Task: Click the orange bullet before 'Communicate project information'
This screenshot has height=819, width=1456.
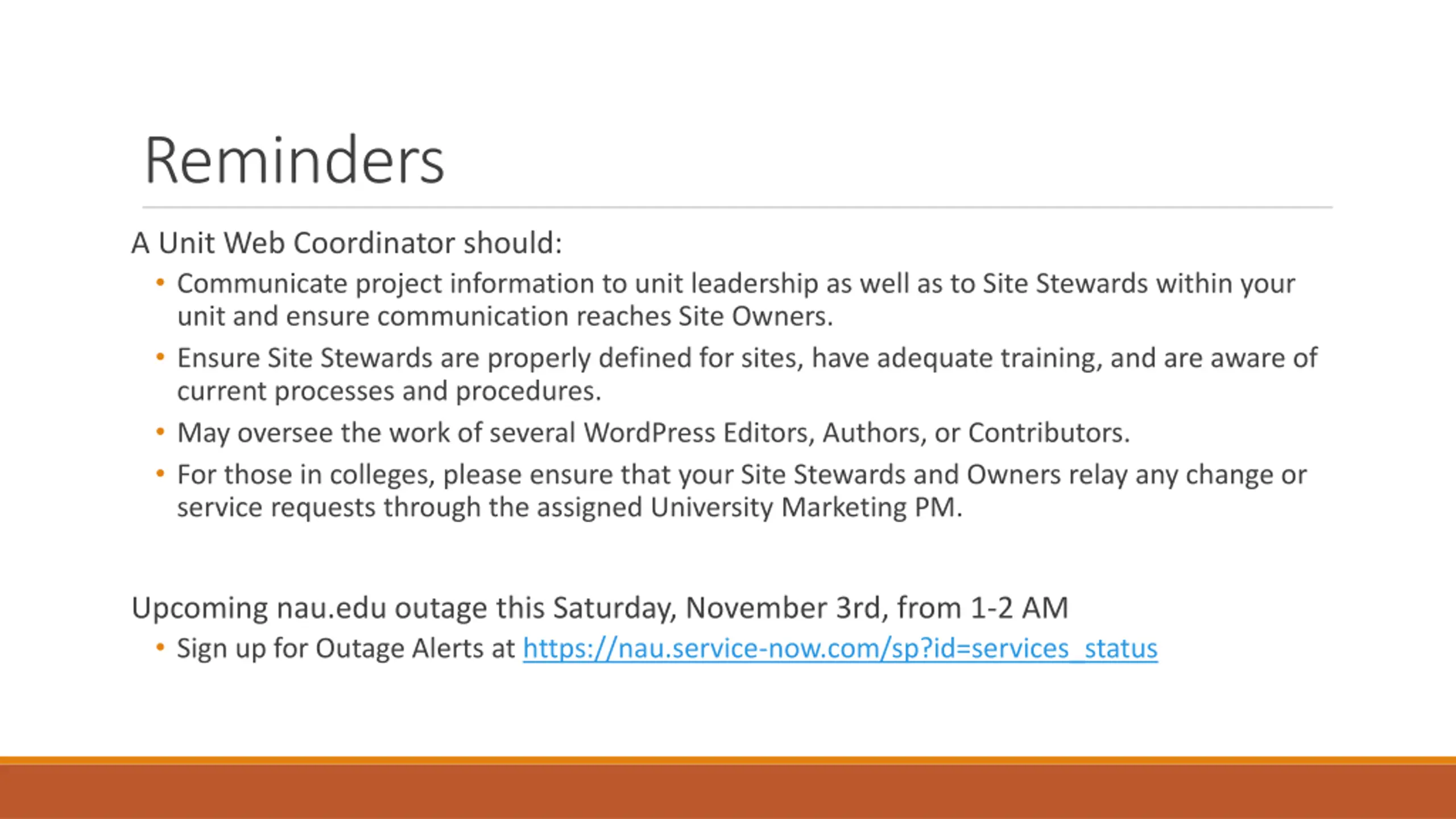Action: point(160,283)
